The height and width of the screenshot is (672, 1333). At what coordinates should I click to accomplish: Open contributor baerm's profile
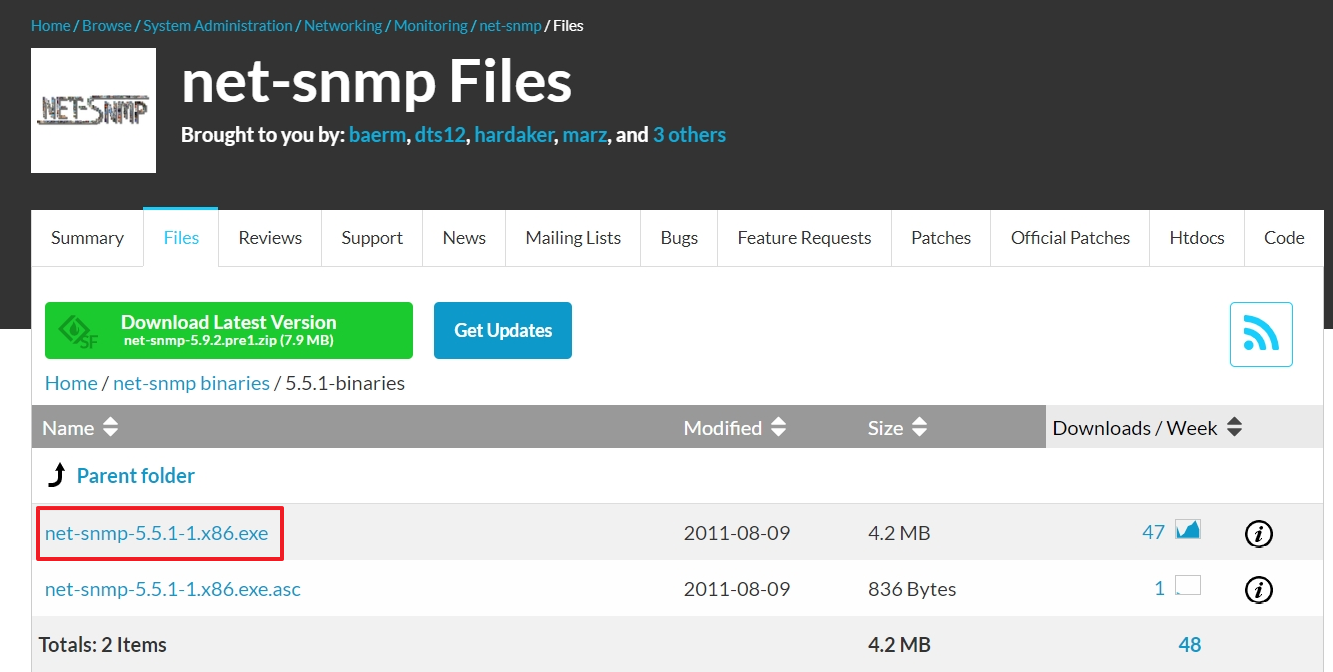[377, 135]
